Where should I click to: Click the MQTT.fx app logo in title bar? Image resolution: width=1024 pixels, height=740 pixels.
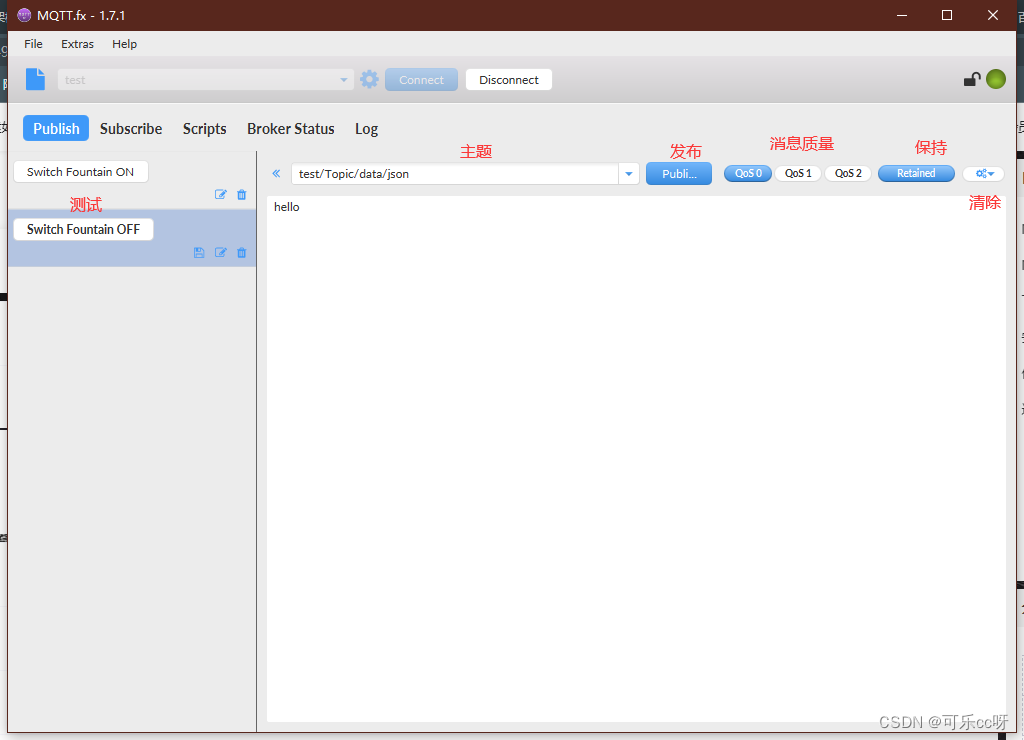coord(24,15)
